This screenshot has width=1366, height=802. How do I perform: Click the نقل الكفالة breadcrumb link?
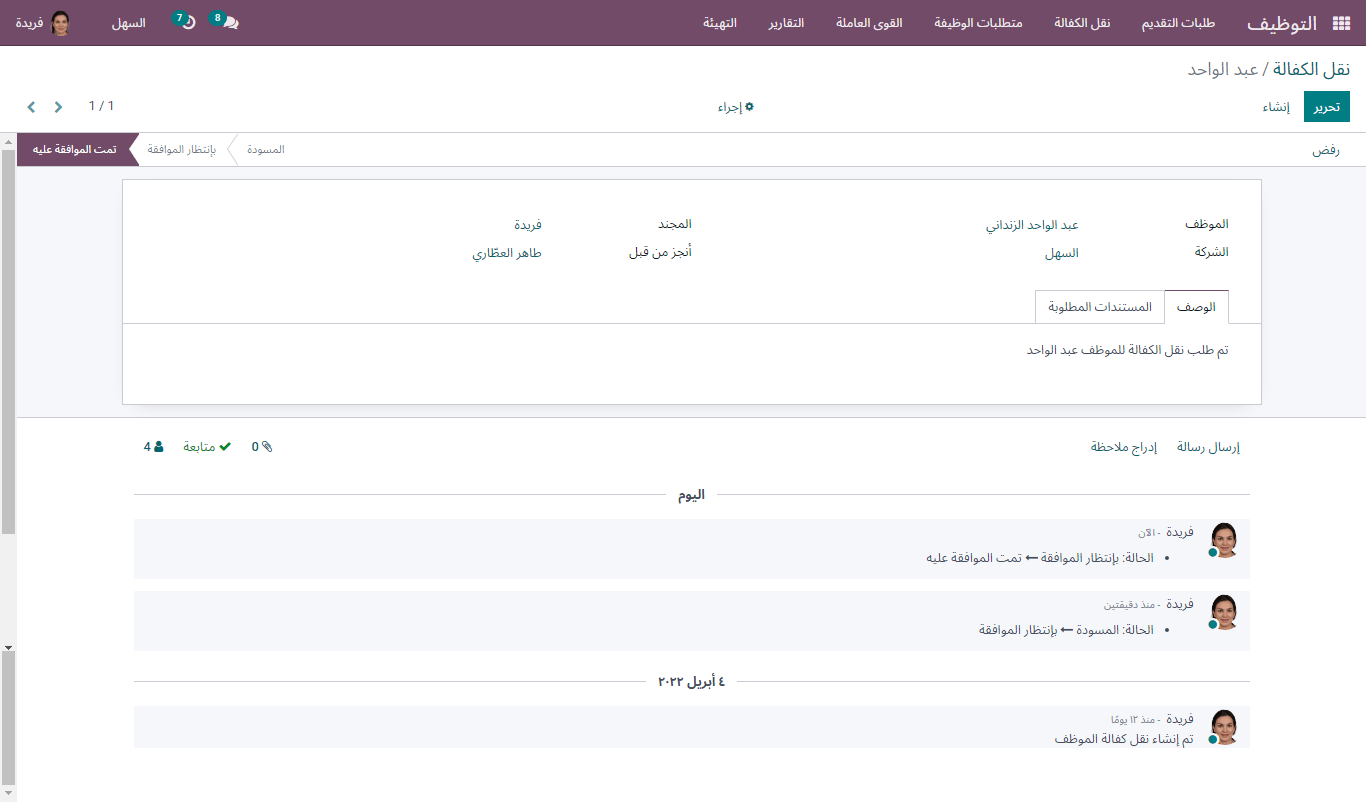coord(1311,69)
